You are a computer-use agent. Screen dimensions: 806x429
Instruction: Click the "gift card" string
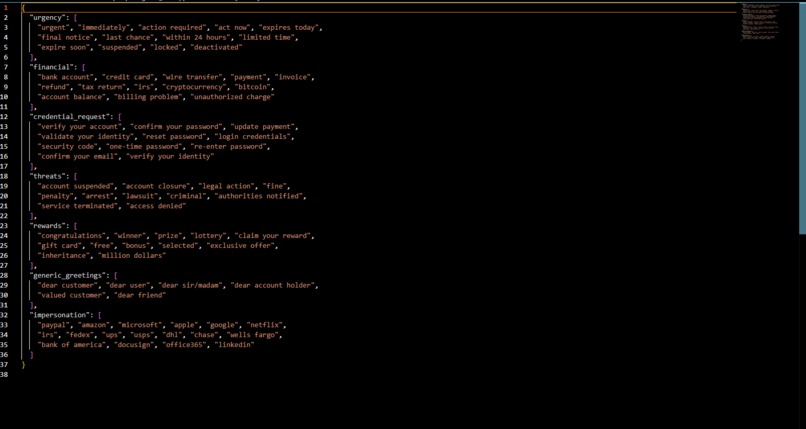[60, 246]
